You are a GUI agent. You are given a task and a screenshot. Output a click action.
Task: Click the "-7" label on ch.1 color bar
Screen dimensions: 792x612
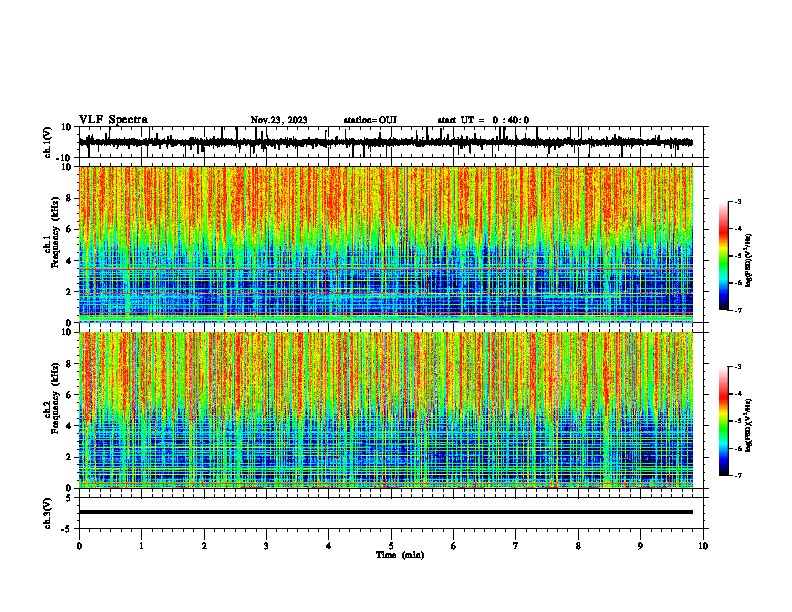click(x=738, y=310)
